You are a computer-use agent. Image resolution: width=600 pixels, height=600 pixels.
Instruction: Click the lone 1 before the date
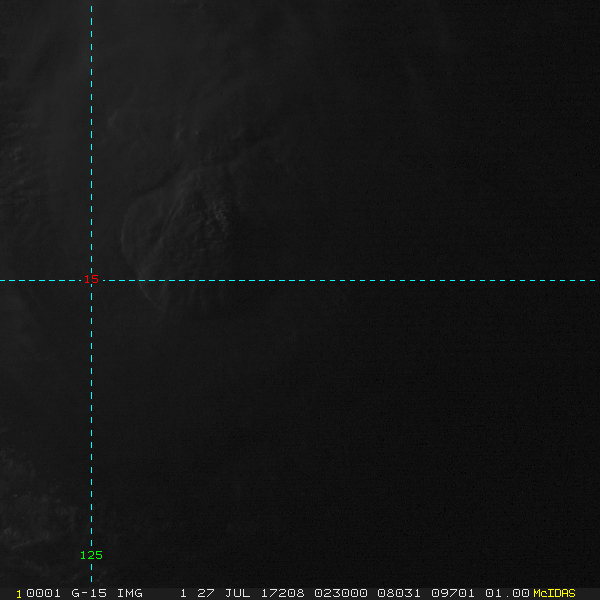point(183,593)
